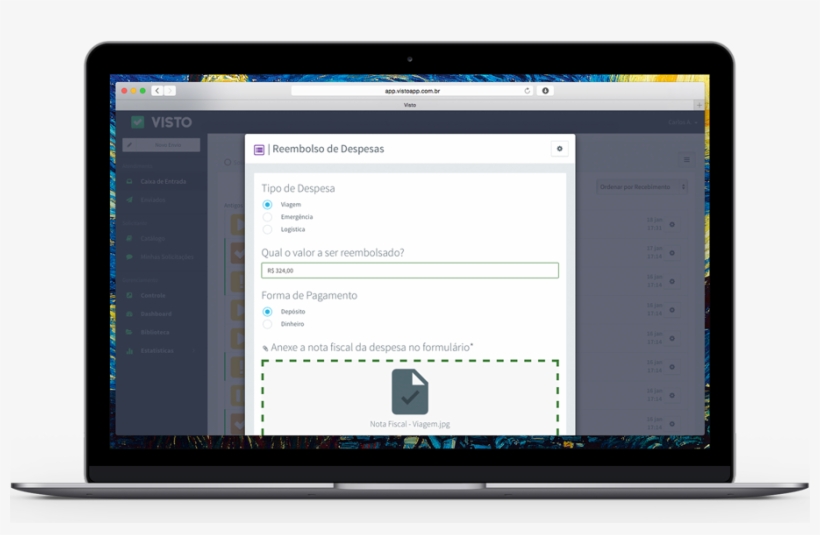This screenshot has width=820, height=535.
Task: Open Caixa de Entrada in the sidebar
Action: (162, 181)
